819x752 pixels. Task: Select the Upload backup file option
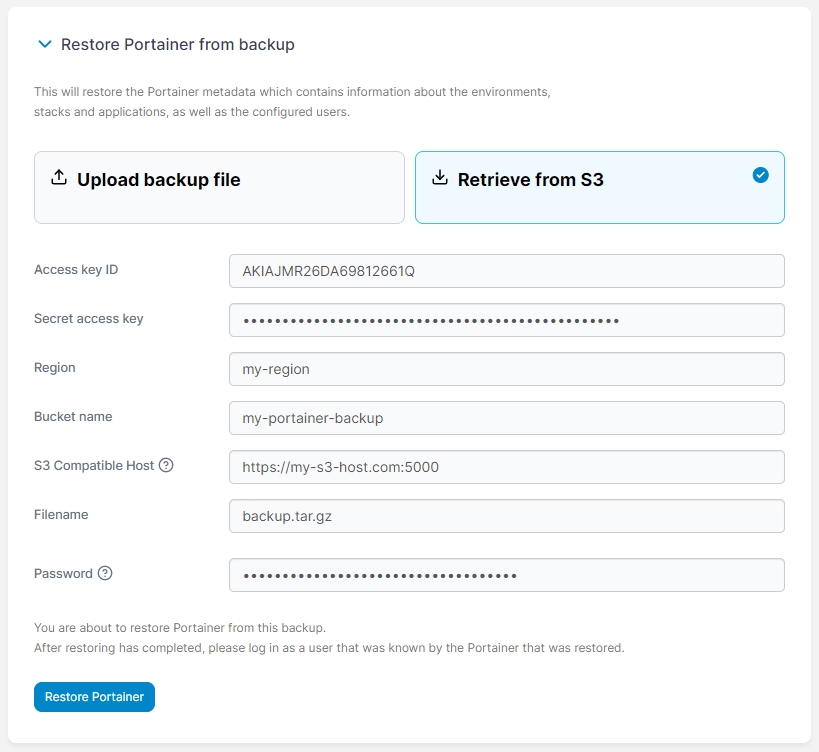[x=219, y=187]
